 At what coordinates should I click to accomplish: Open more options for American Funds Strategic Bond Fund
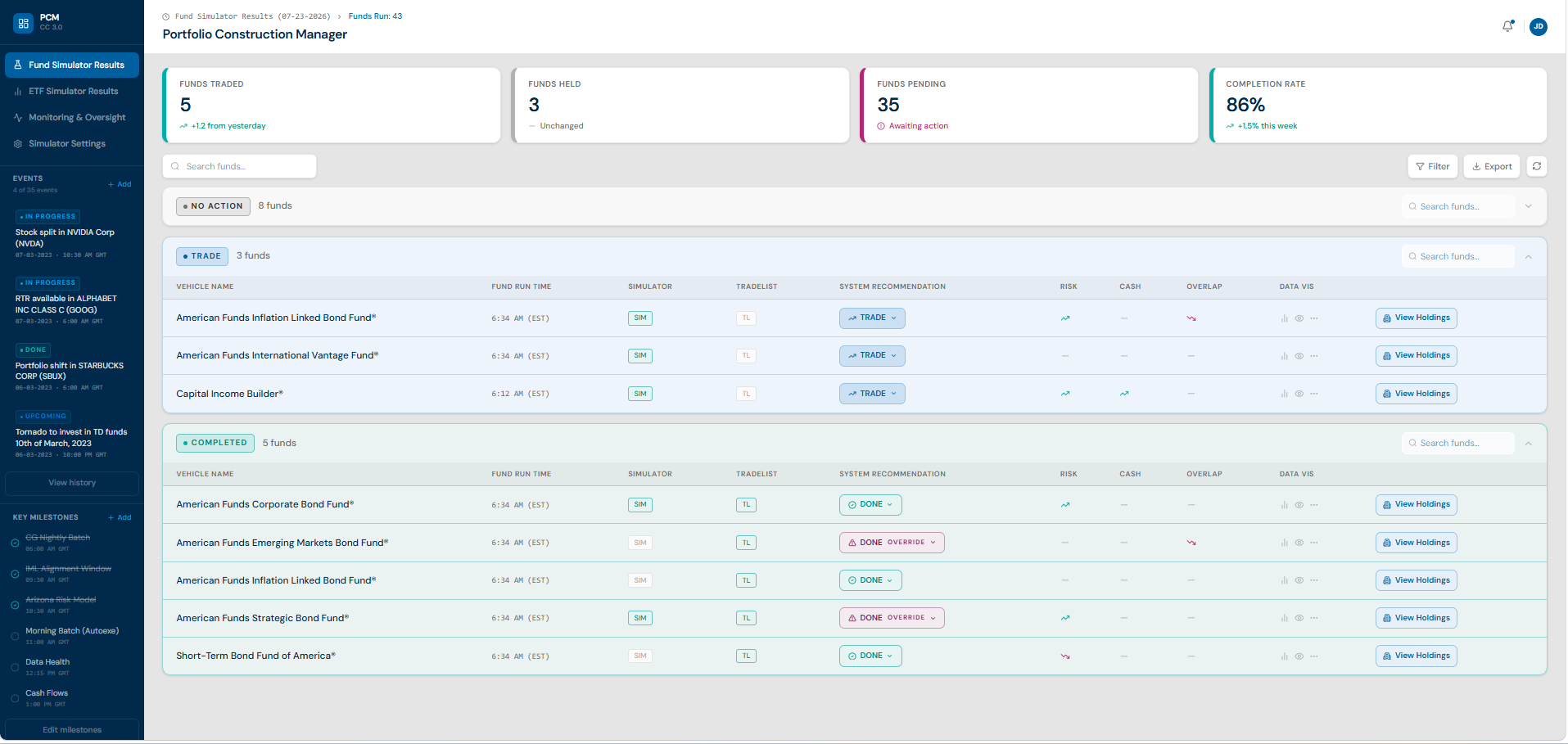1314,618
